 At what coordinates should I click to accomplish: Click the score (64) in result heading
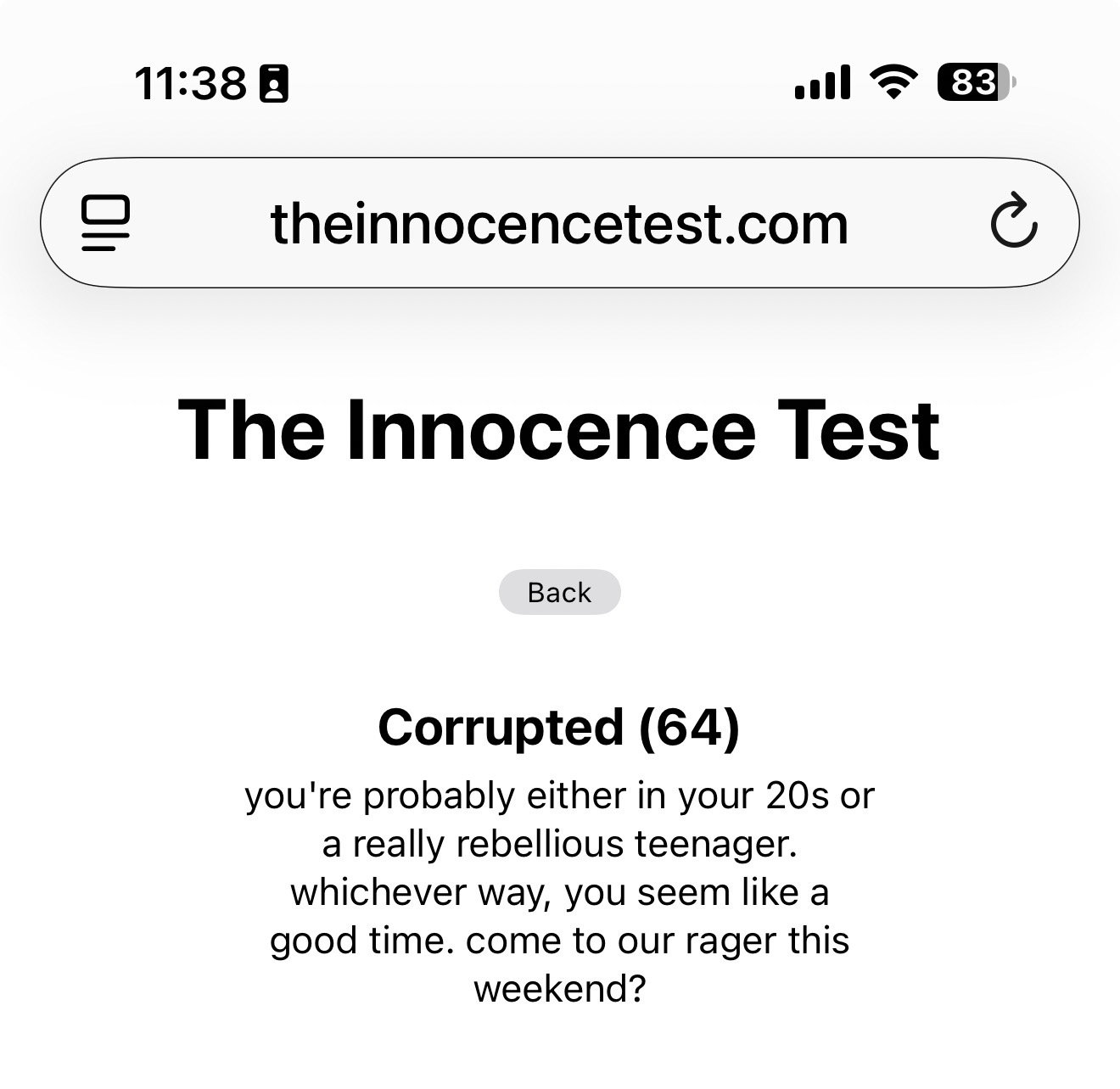(689, 728)
